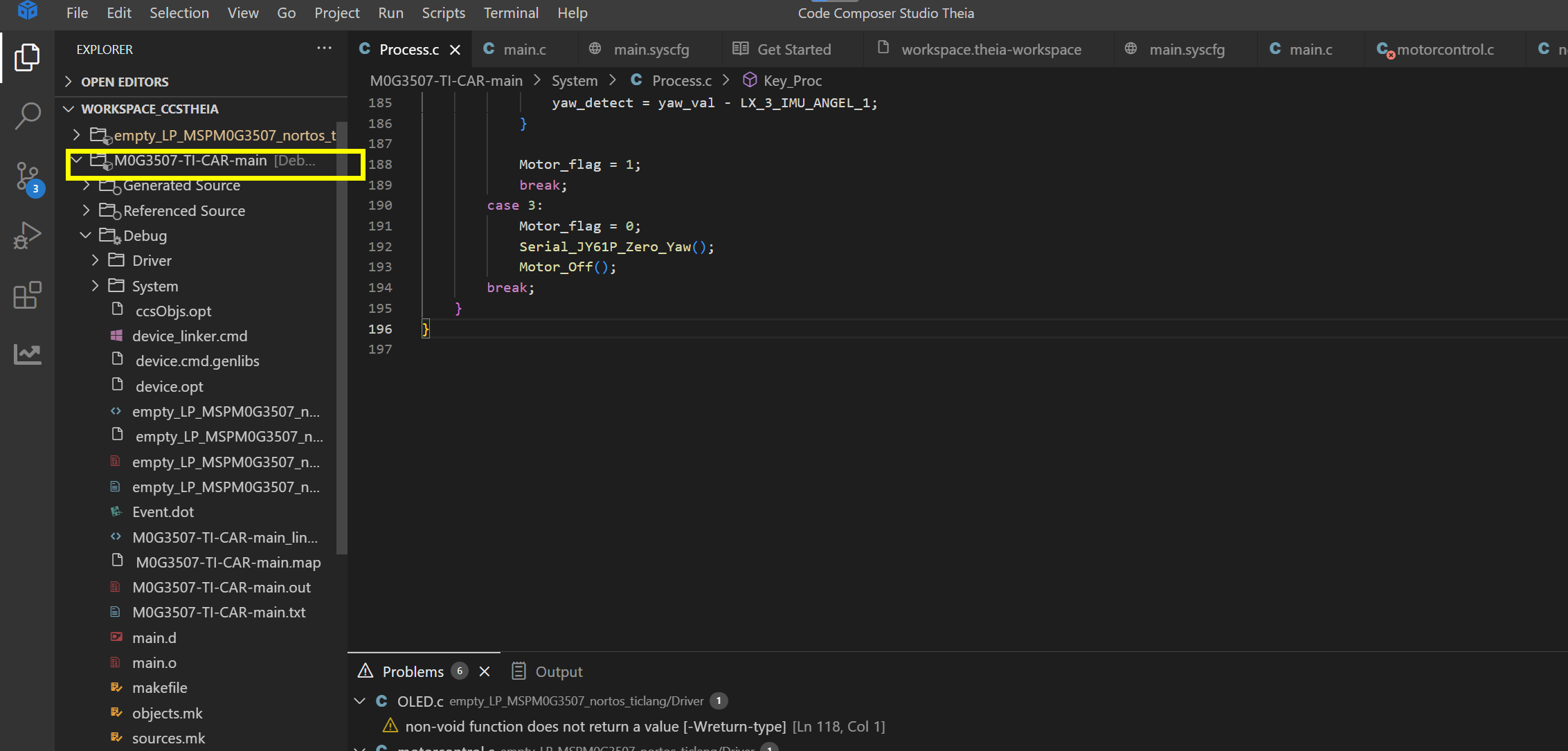Open the graph chart view icon
This screenshot has width=1568, height=751.
point(27,354)
